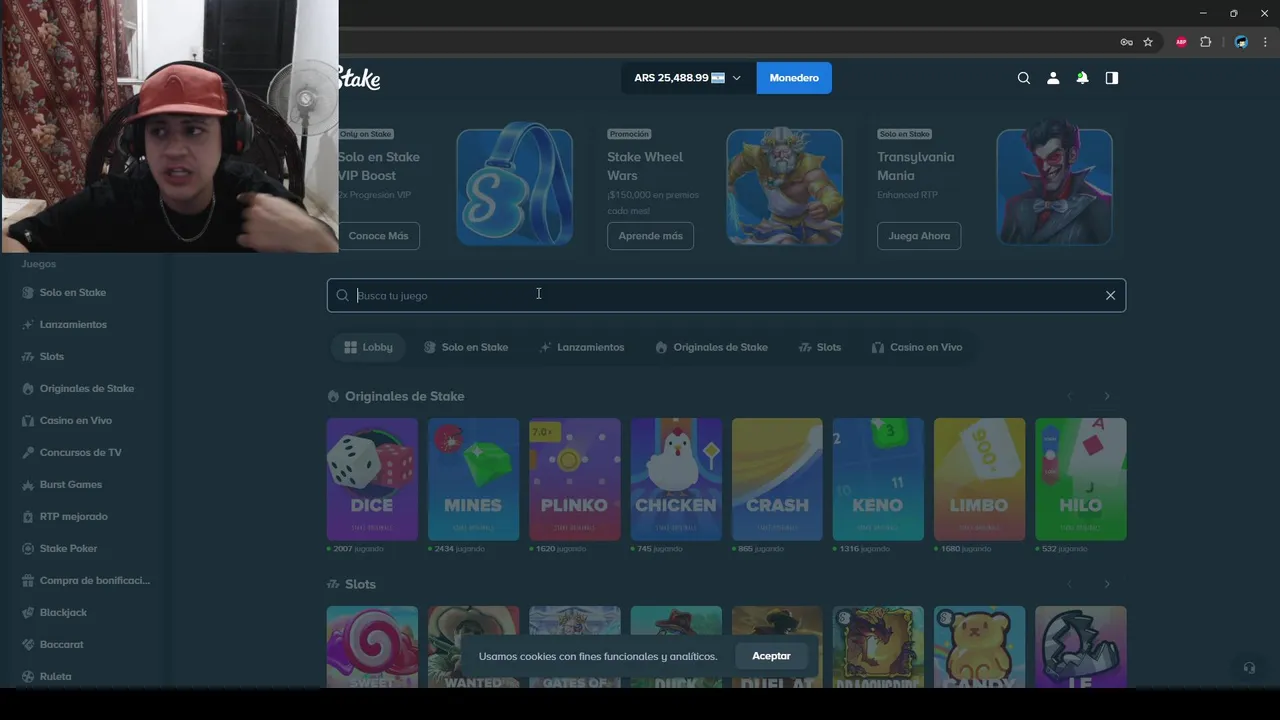Screen dimensions: 1280x720
Task: Open the browser password key icon
Action: pyautogui.click(x=1126, y=42)
